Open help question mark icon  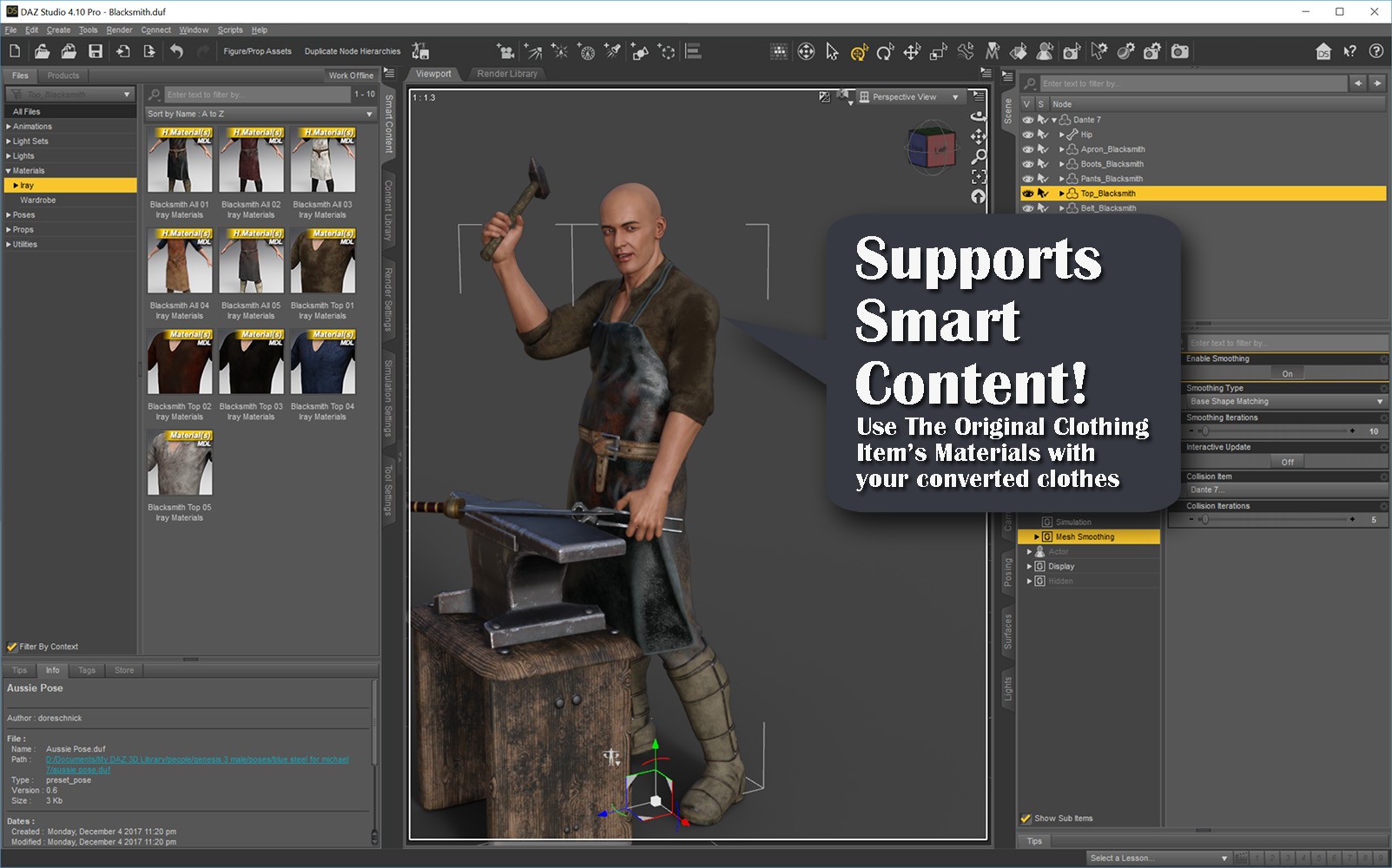click(x=1376, y=51)
